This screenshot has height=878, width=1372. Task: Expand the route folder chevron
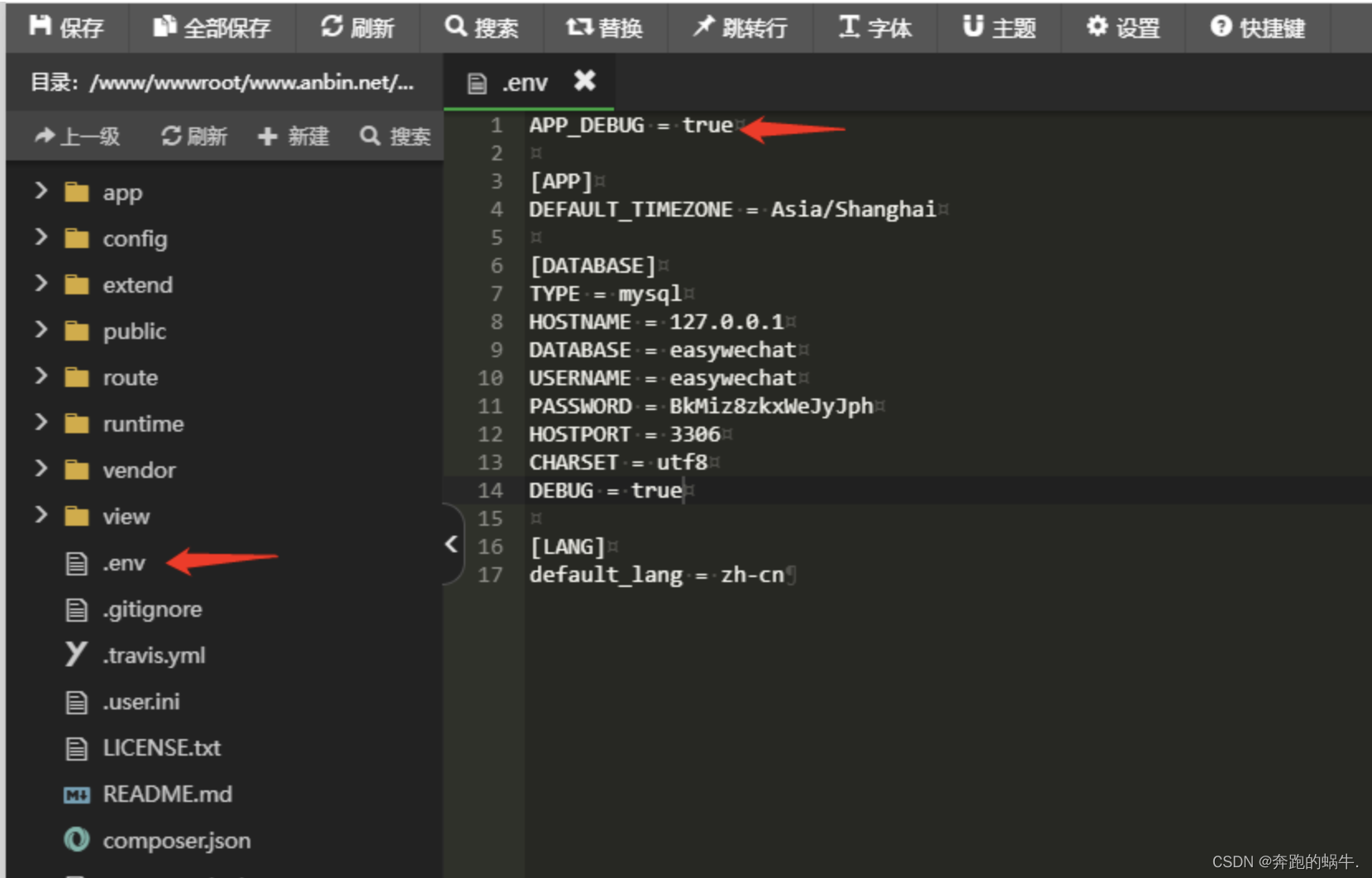(40, 376)
